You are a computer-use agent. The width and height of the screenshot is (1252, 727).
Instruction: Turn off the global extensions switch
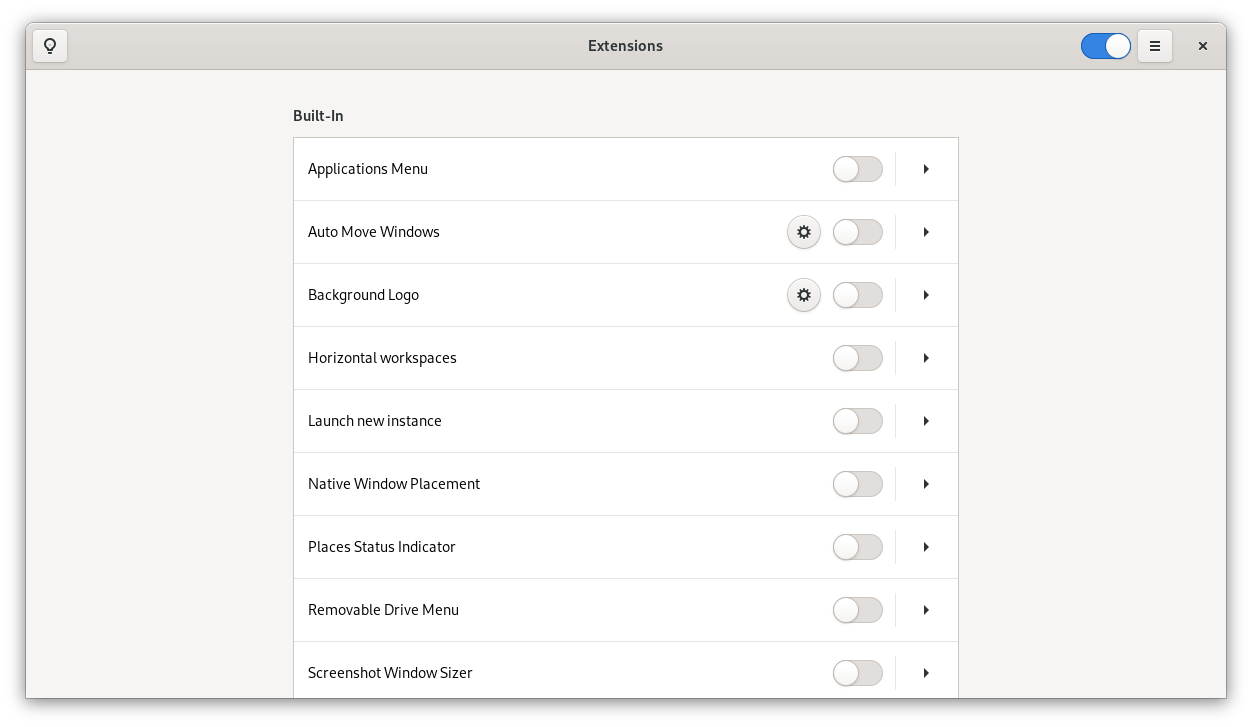click(x=1106, y=46)
